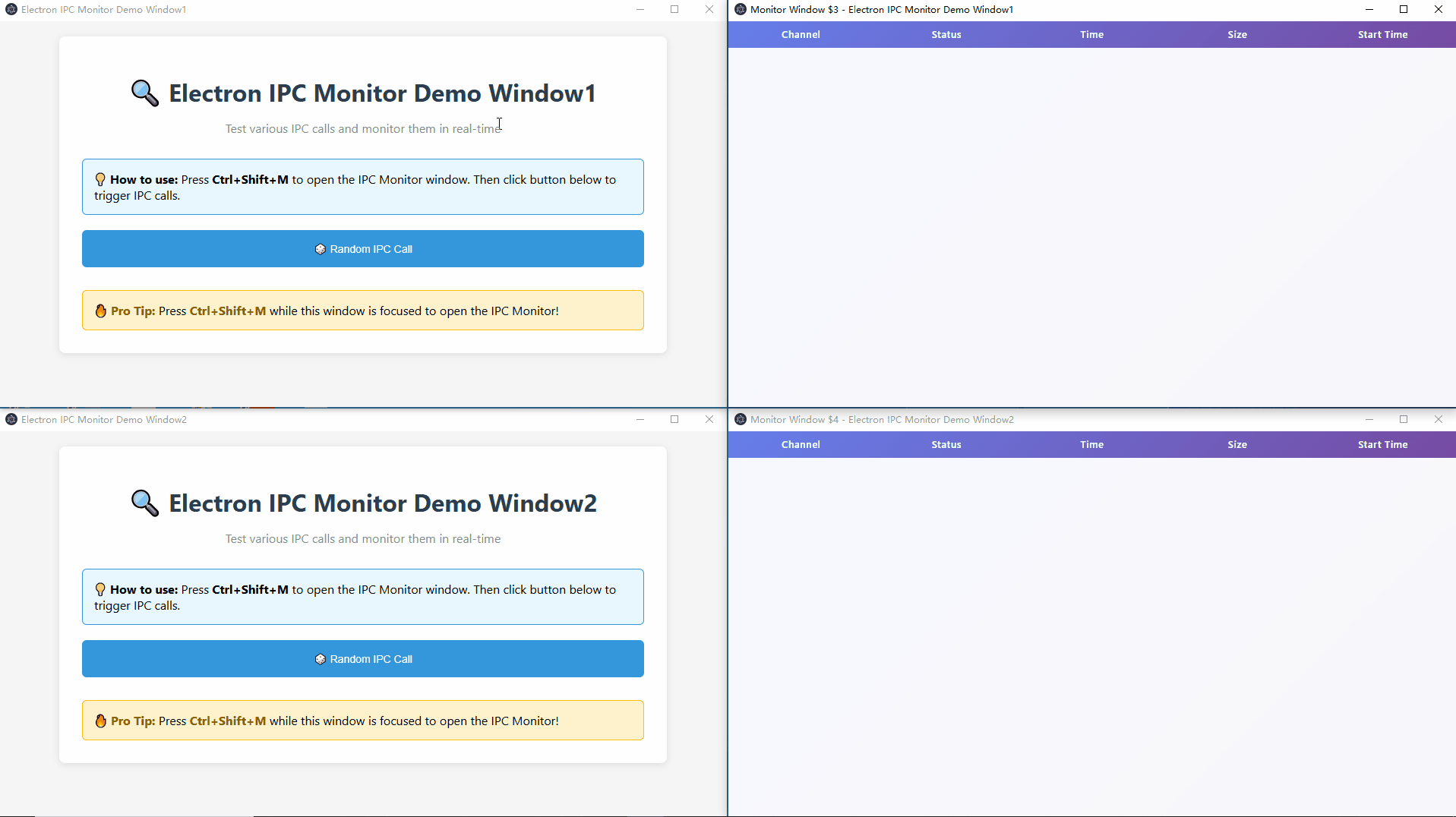Image resolution: width=1456 pixels, height=817 pixels.
Task: Maximize Monitor Window $4
Action: (1404, 420)
